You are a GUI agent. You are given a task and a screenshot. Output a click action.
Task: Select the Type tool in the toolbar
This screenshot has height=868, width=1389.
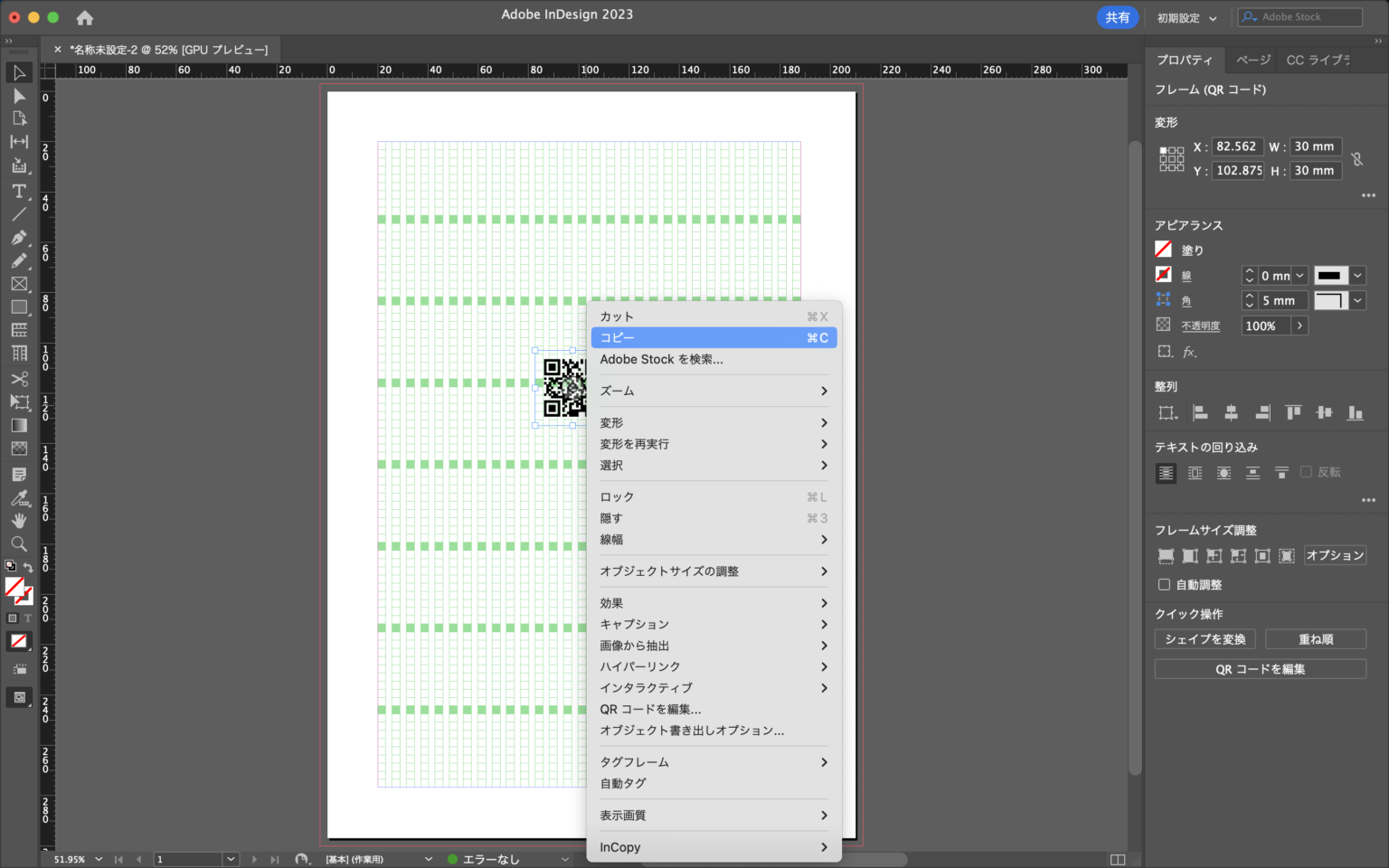click(19, 191)
